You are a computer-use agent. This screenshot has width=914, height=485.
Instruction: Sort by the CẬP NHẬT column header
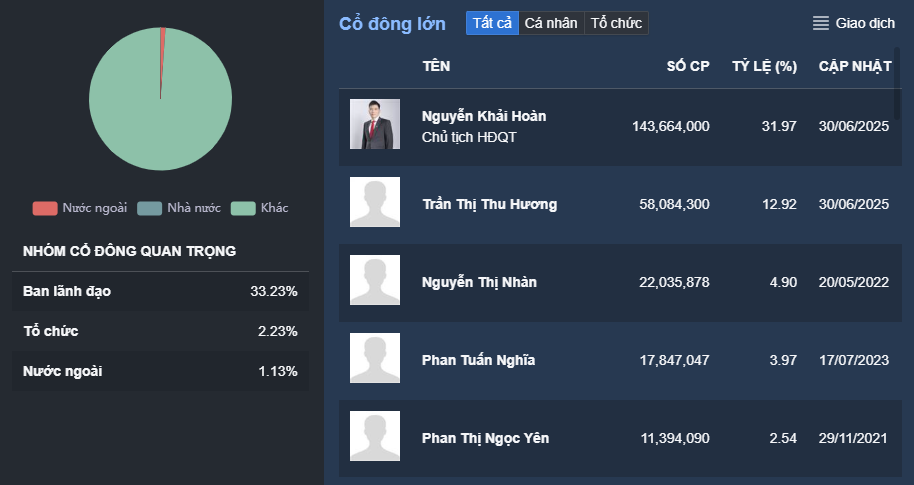[855, 67]
